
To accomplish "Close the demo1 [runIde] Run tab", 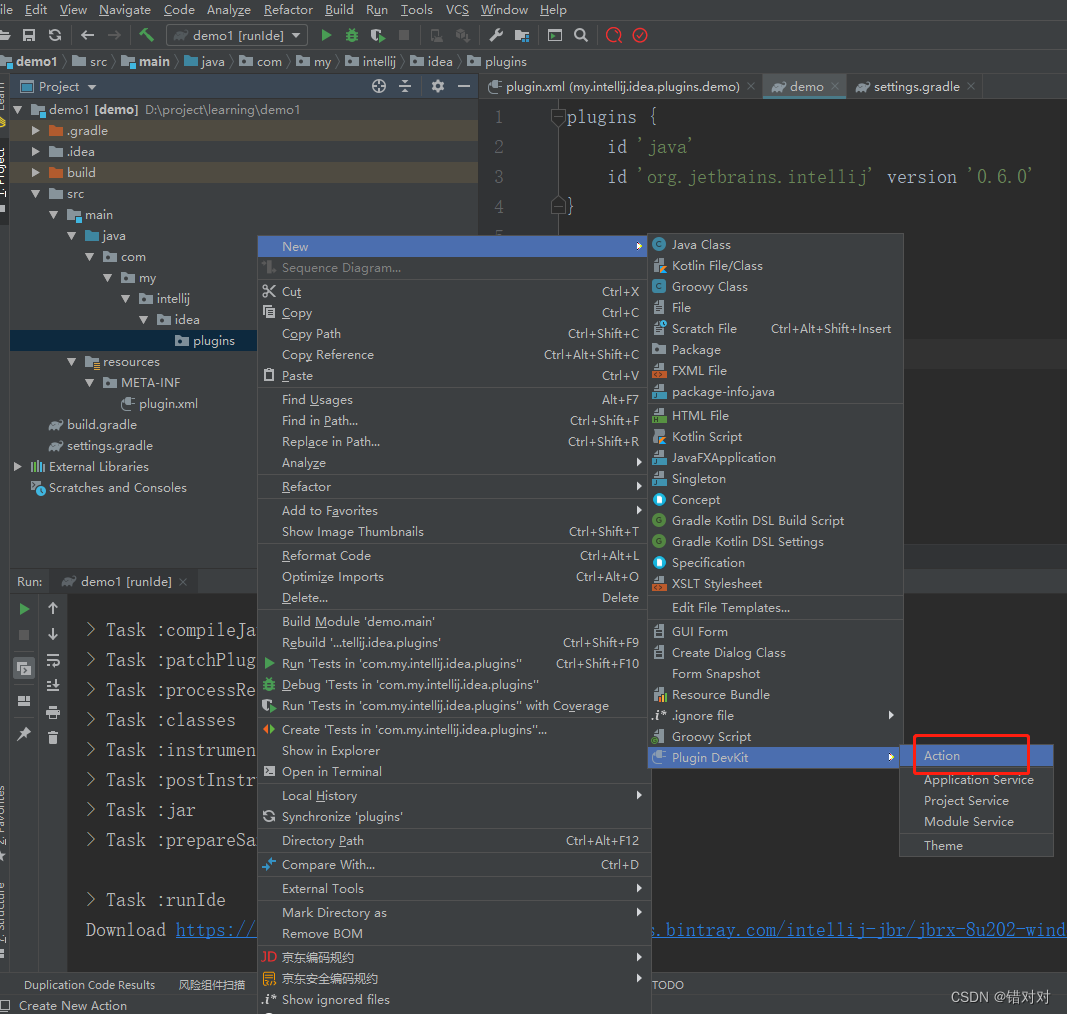I will (x=183, y=582).
